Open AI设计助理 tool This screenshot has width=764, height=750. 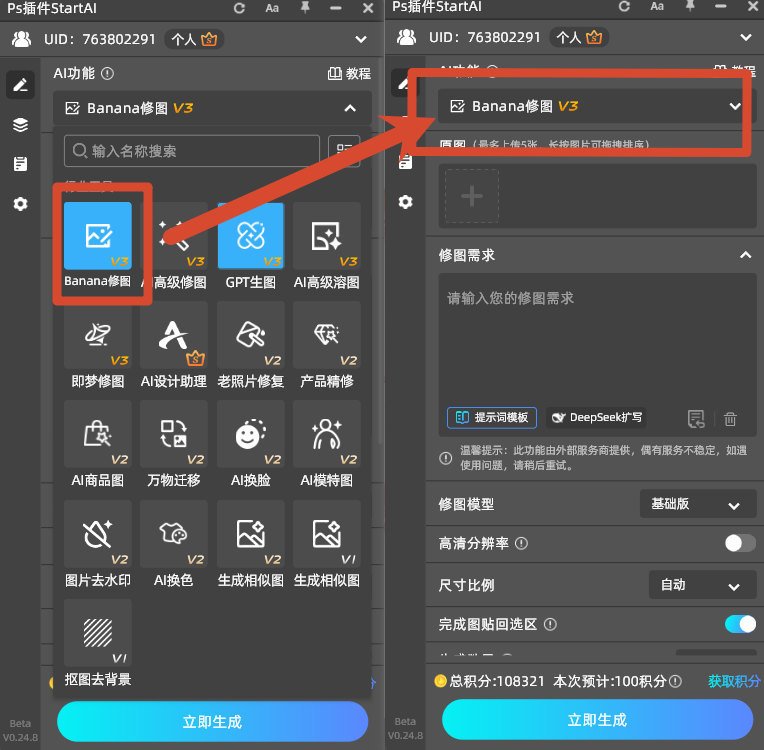173,335
